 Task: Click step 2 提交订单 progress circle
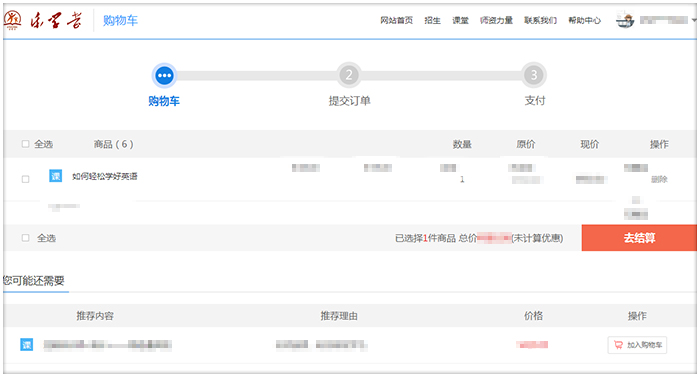click(x=349, y=75)
